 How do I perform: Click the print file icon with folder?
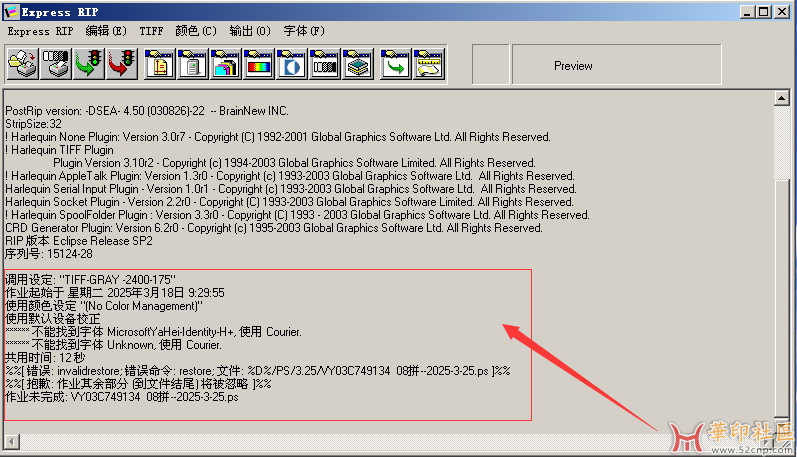click(x=23, y=64)
